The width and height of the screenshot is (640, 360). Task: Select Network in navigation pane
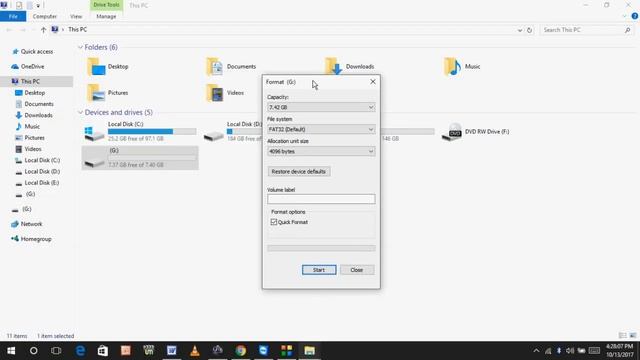(x=31, y=224)
